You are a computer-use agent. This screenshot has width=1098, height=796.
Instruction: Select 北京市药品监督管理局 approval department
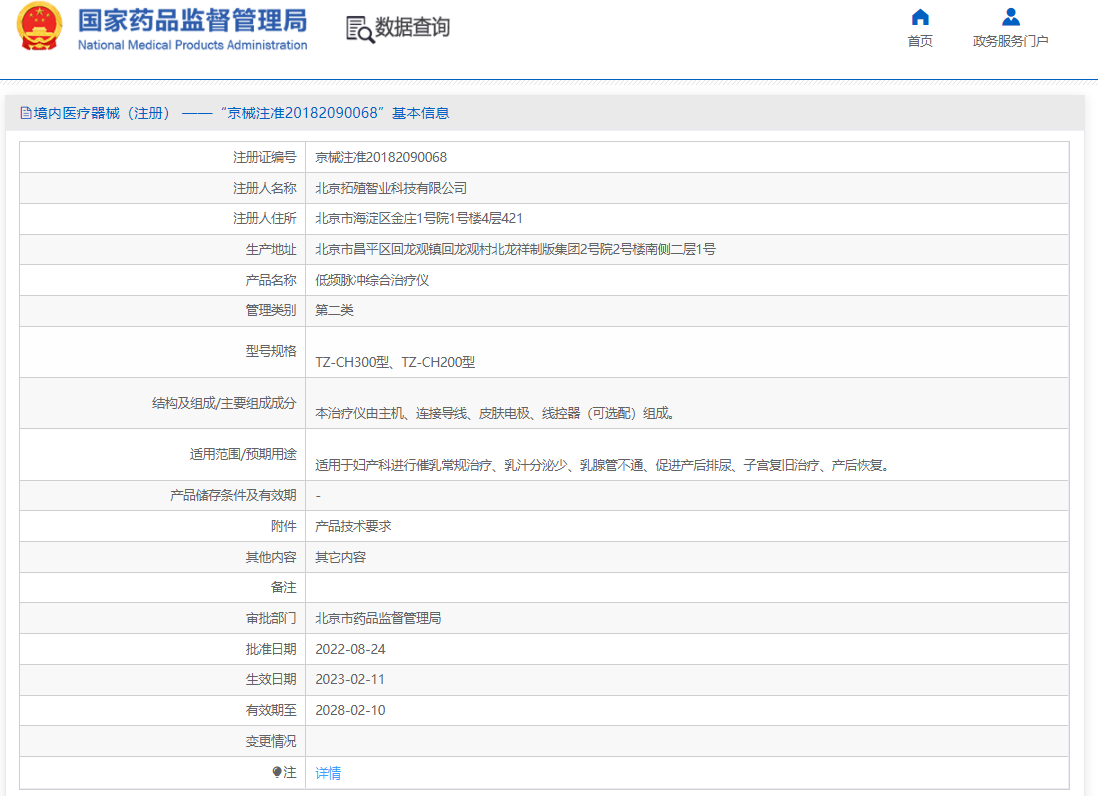click(378, 618)
